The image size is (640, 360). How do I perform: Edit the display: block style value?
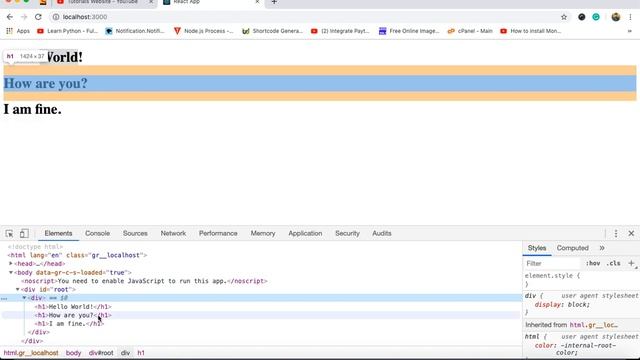click(578, 304)
